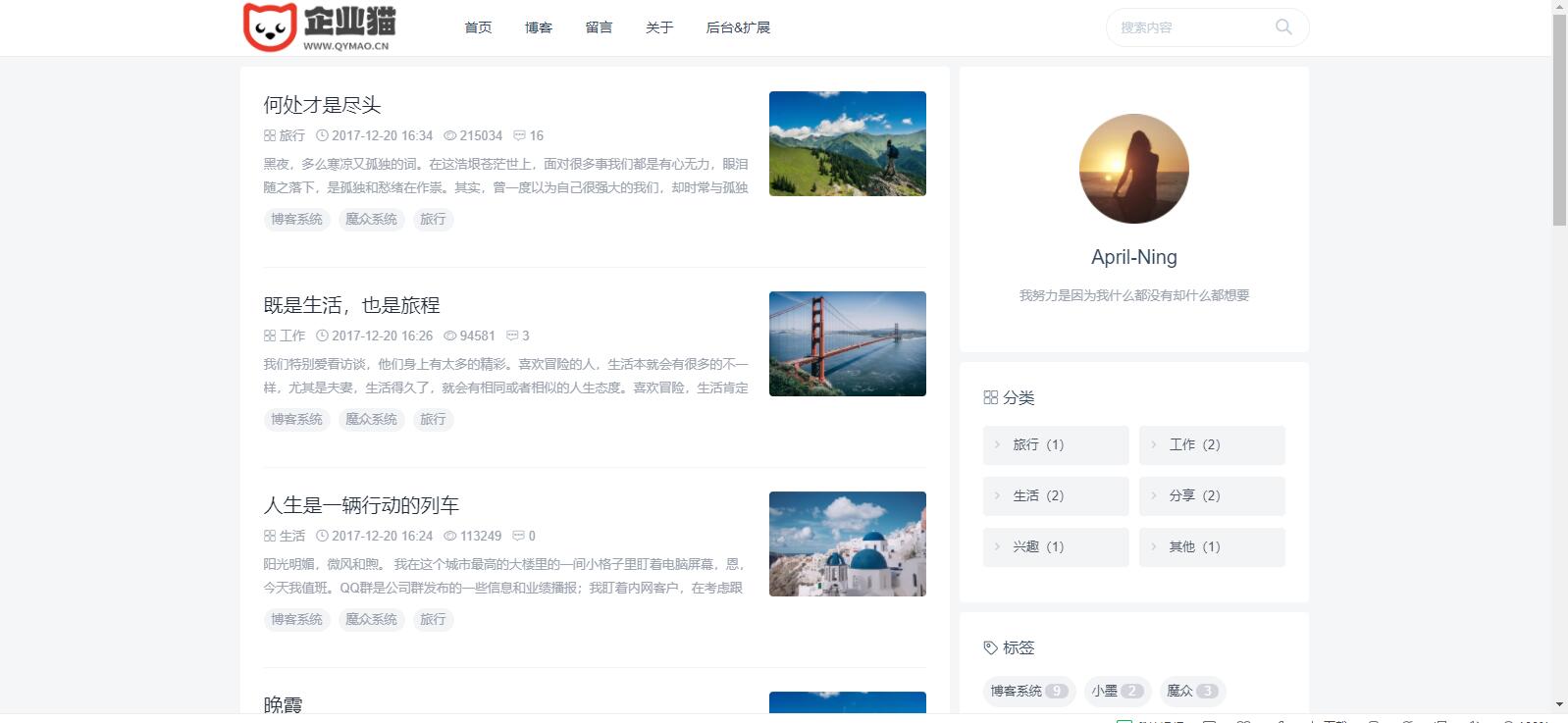
Task: Open Golden Gate Bridge thumbnail image
Action: [x=847, y=344]
